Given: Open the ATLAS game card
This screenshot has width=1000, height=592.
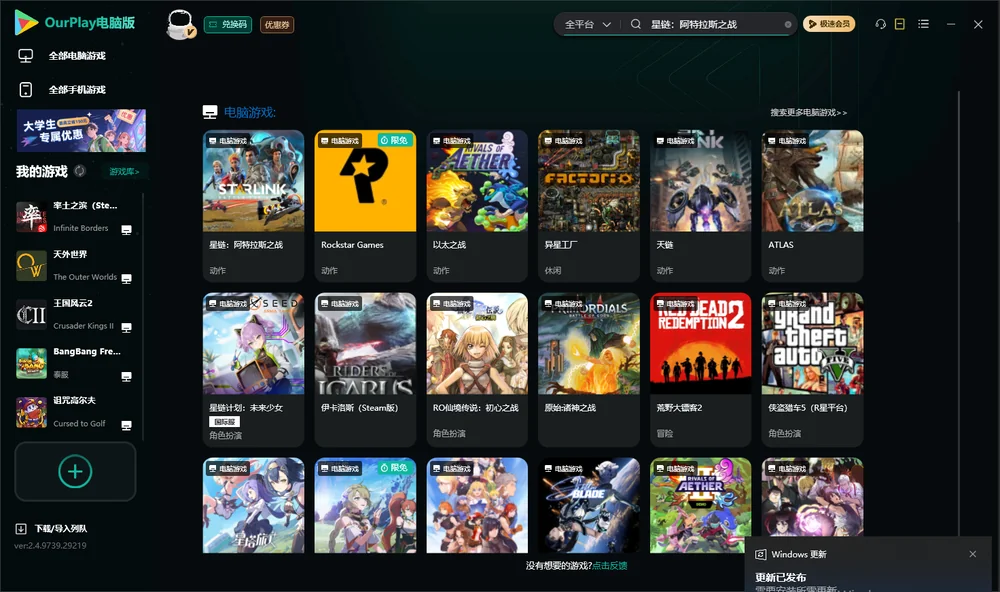Looking at the screenshot, I should click(812, 205).
